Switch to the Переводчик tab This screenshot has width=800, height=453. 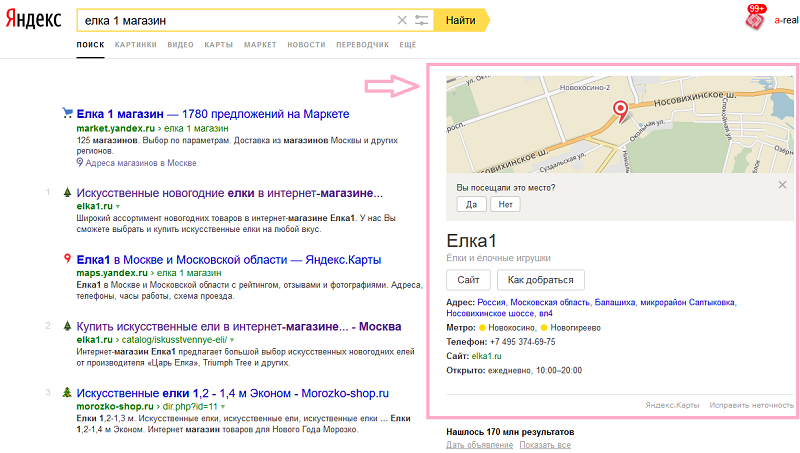pos(362,45)
